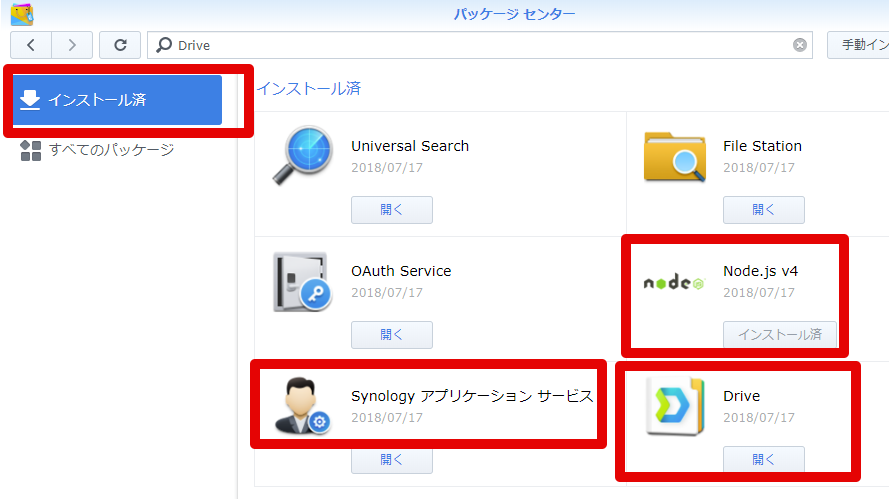Click the Package Center logo icon
The height and width of the screenshot is (499, 889).
click(x=22, y=14)
